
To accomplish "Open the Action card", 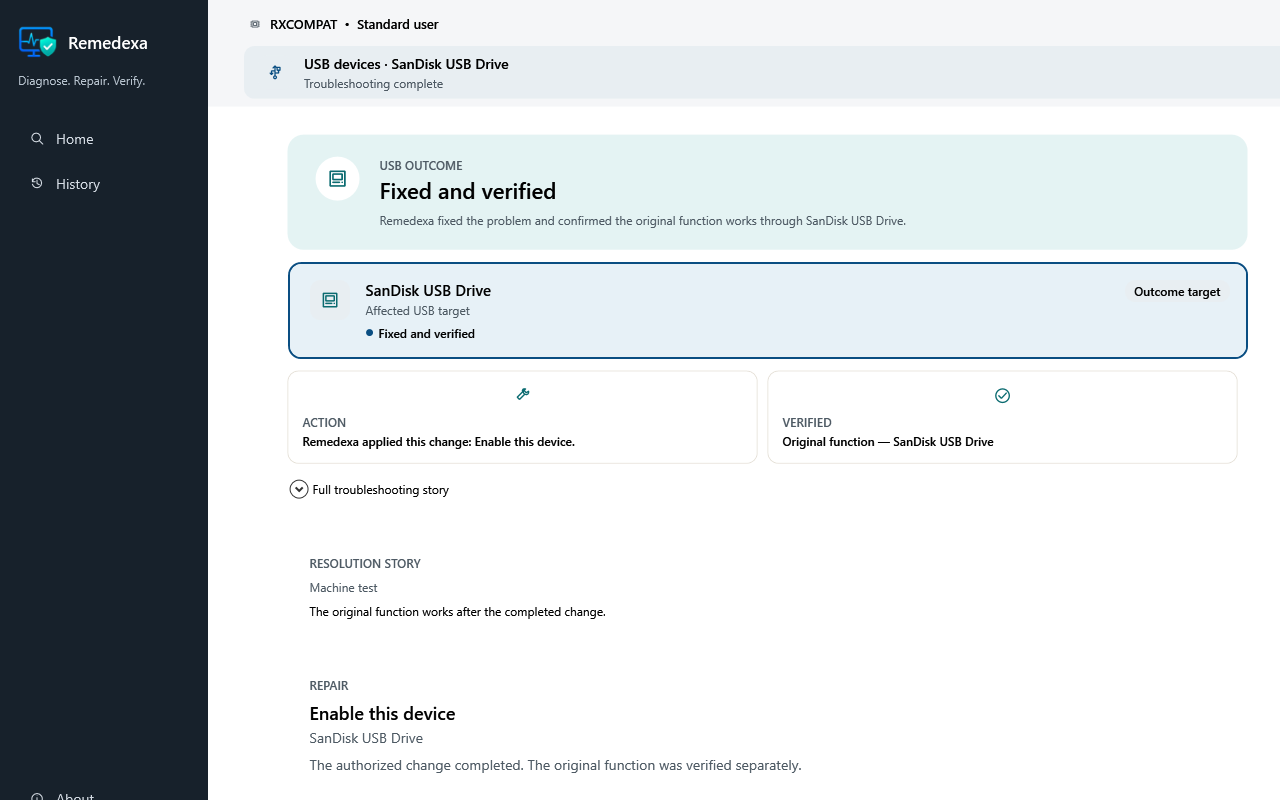I will (522, 417).
